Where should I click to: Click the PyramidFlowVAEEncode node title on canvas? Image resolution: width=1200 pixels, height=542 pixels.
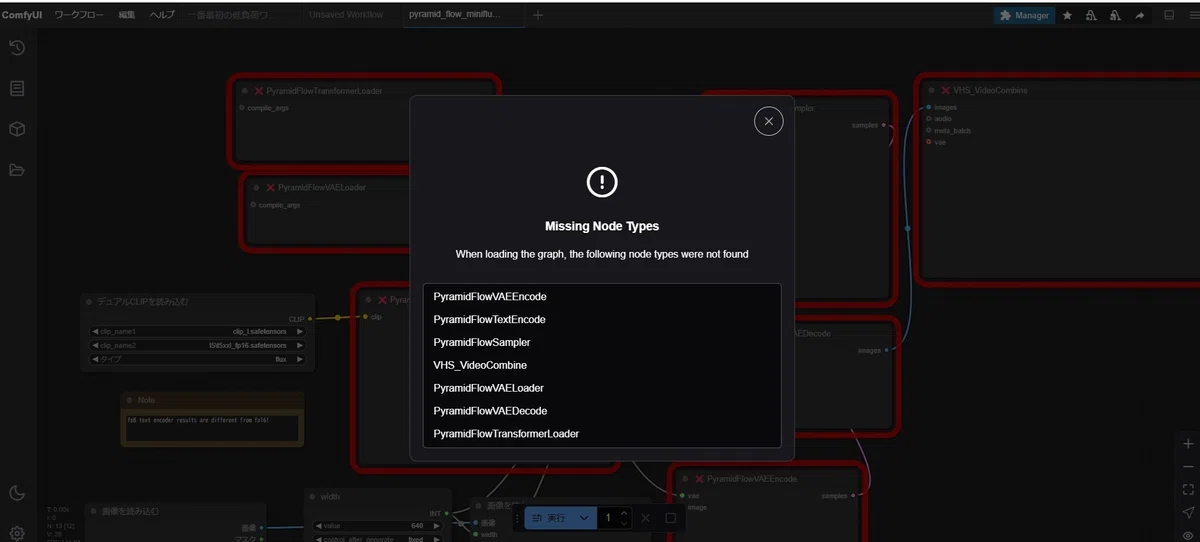[x=752, y=479]
